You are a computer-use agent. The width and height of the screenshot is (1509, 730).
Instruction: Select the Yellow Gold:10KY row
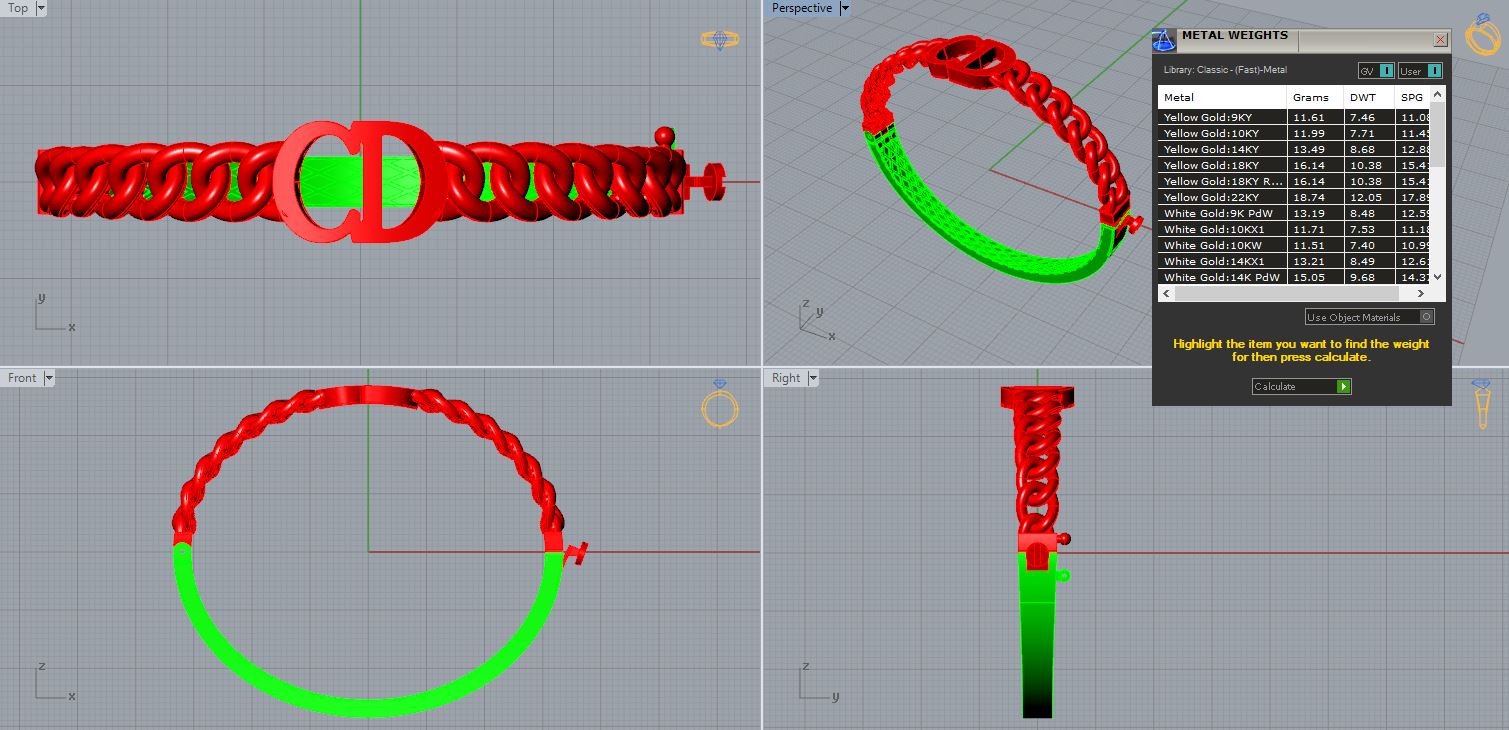pyautogui.click(x=1294, y=133)
